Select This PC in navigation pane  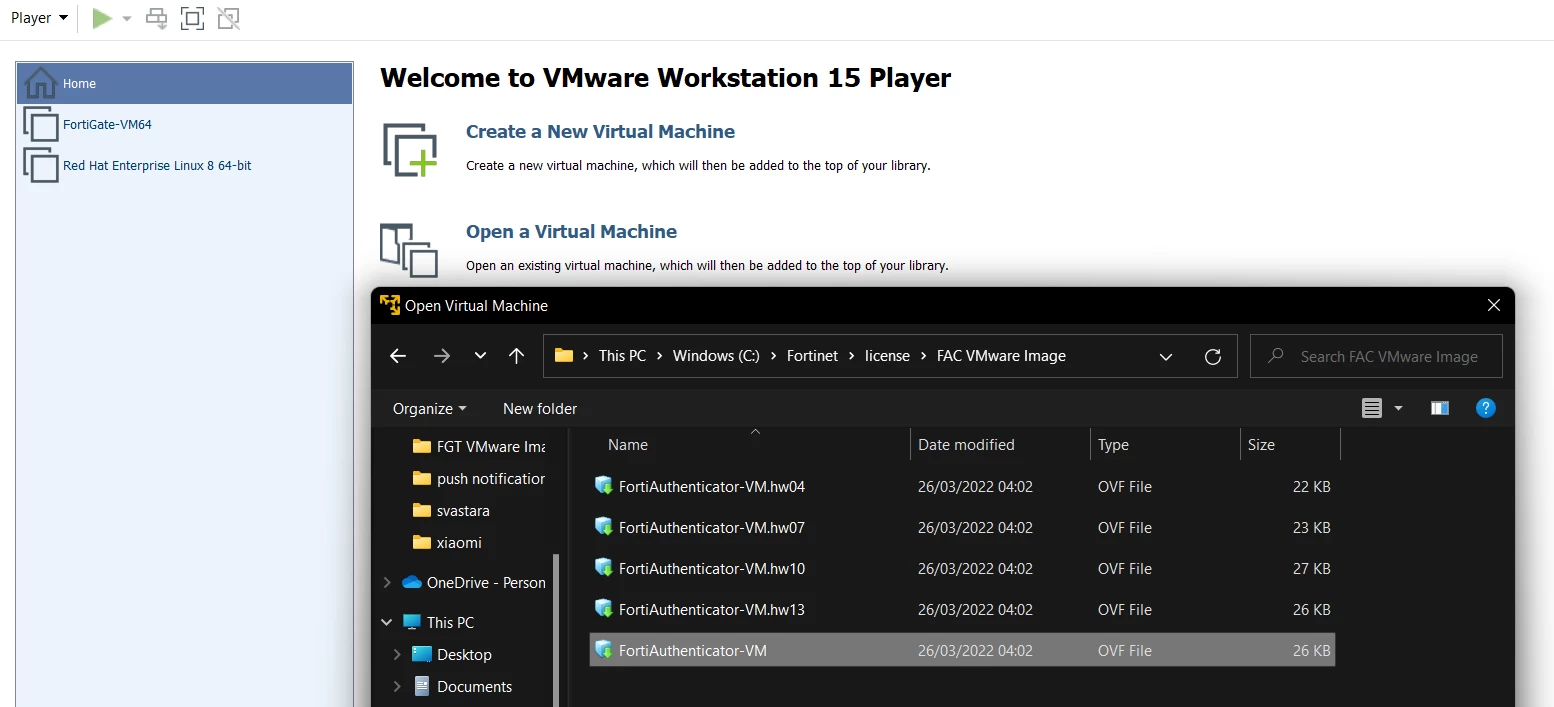[438, 622]
